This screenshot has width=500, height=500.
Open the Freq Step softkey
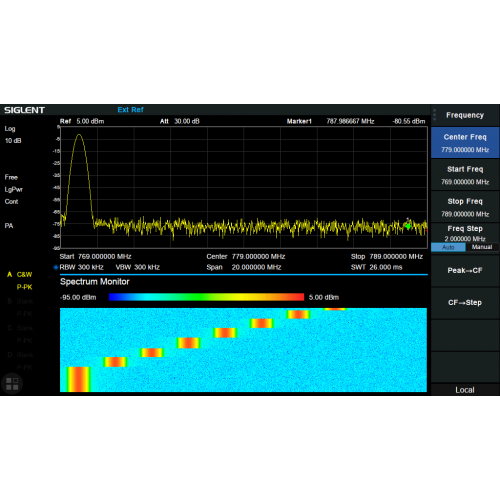click(465, 233)
